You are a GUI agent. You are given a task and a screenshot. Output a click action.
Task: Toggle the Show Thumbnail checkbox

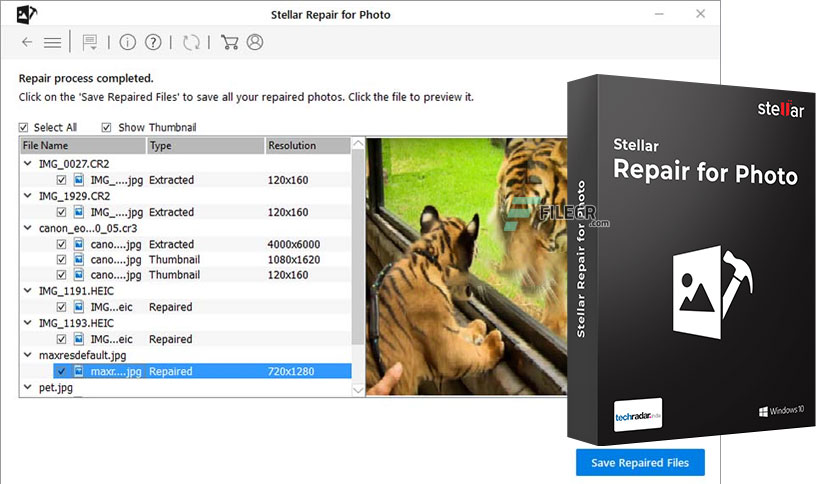coord(107,127)
